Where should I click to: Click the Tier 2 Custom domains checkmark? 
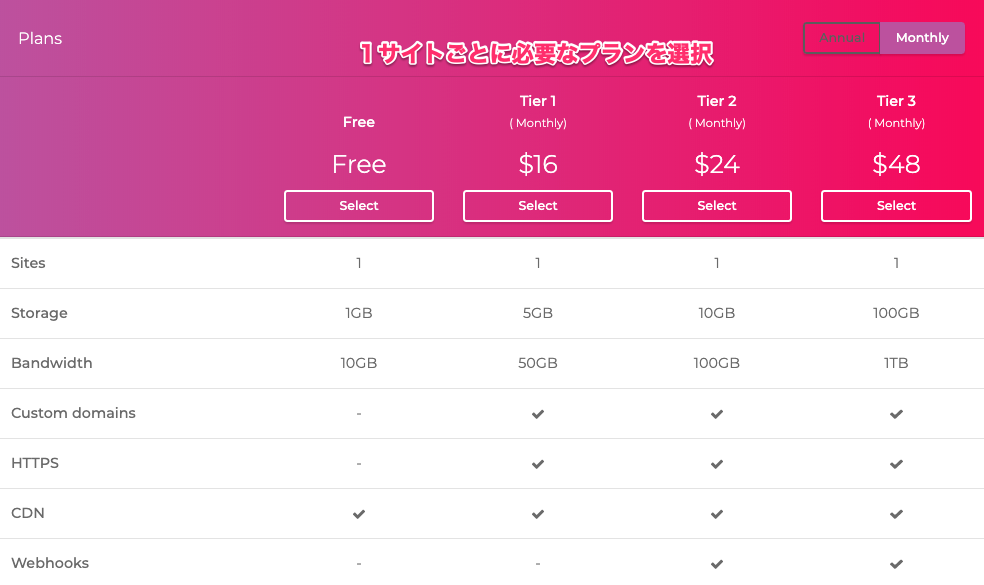coord(717,414)
